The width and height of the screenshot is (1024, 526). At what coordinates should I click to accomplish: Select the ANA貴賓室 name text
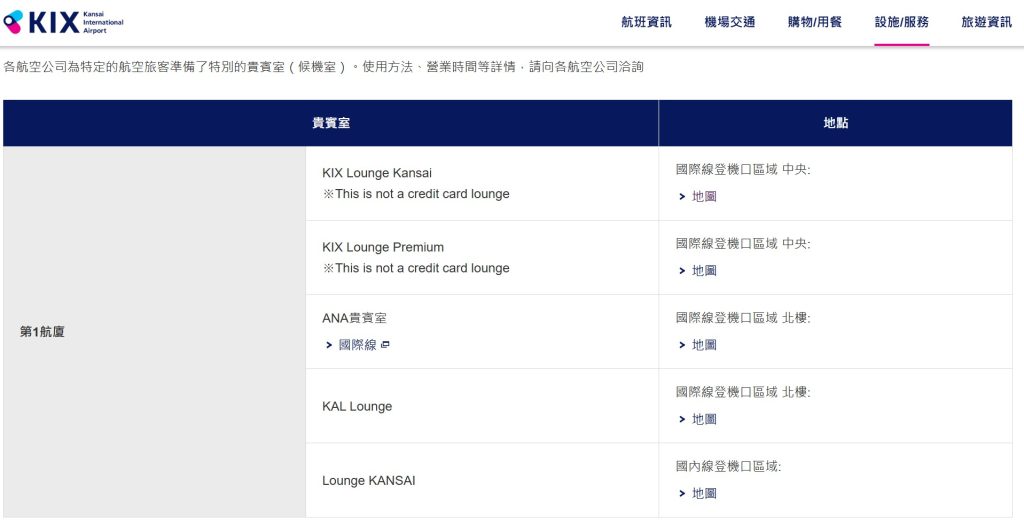(355, 318)
